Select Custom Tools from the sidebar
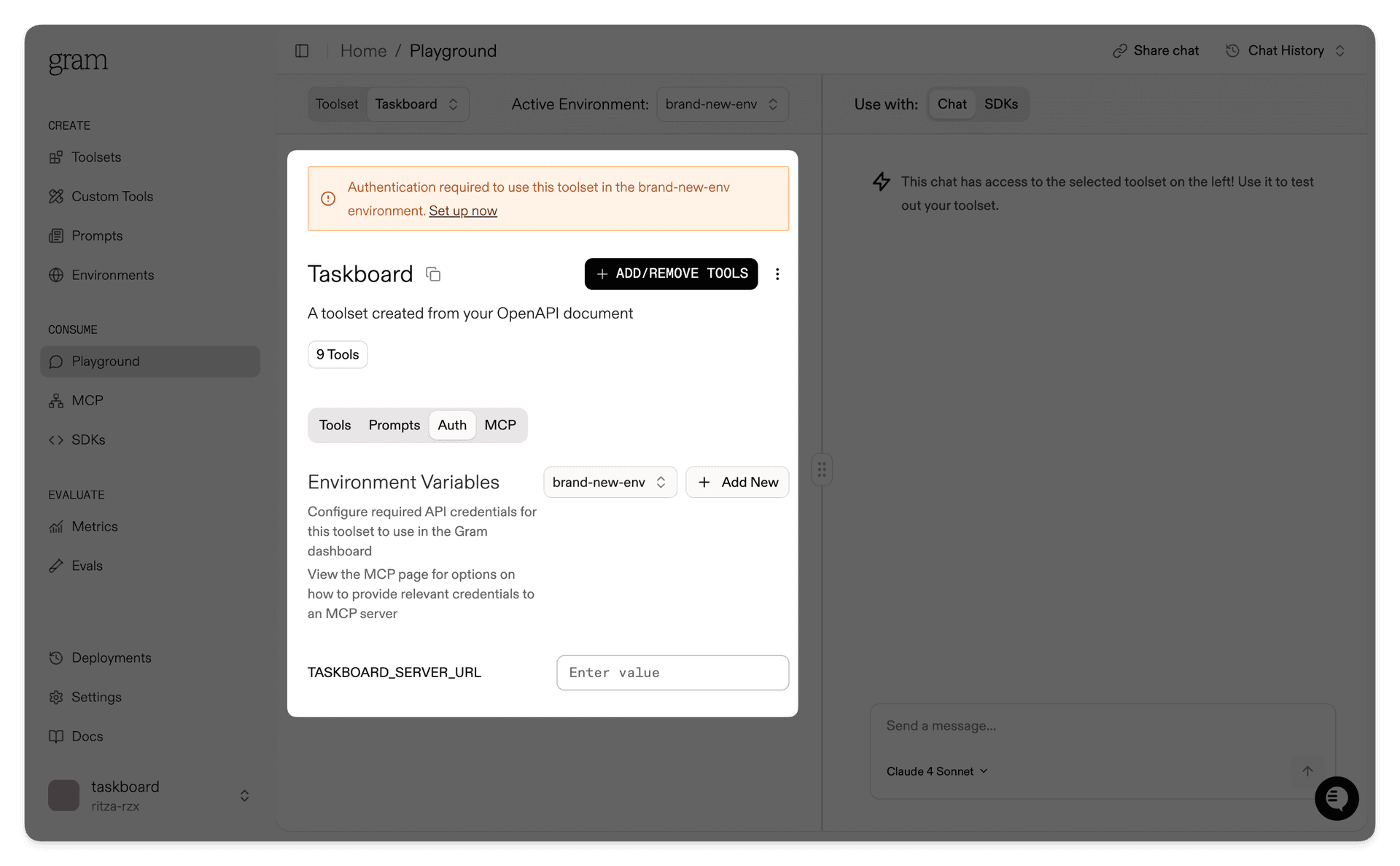 [112, 196]
